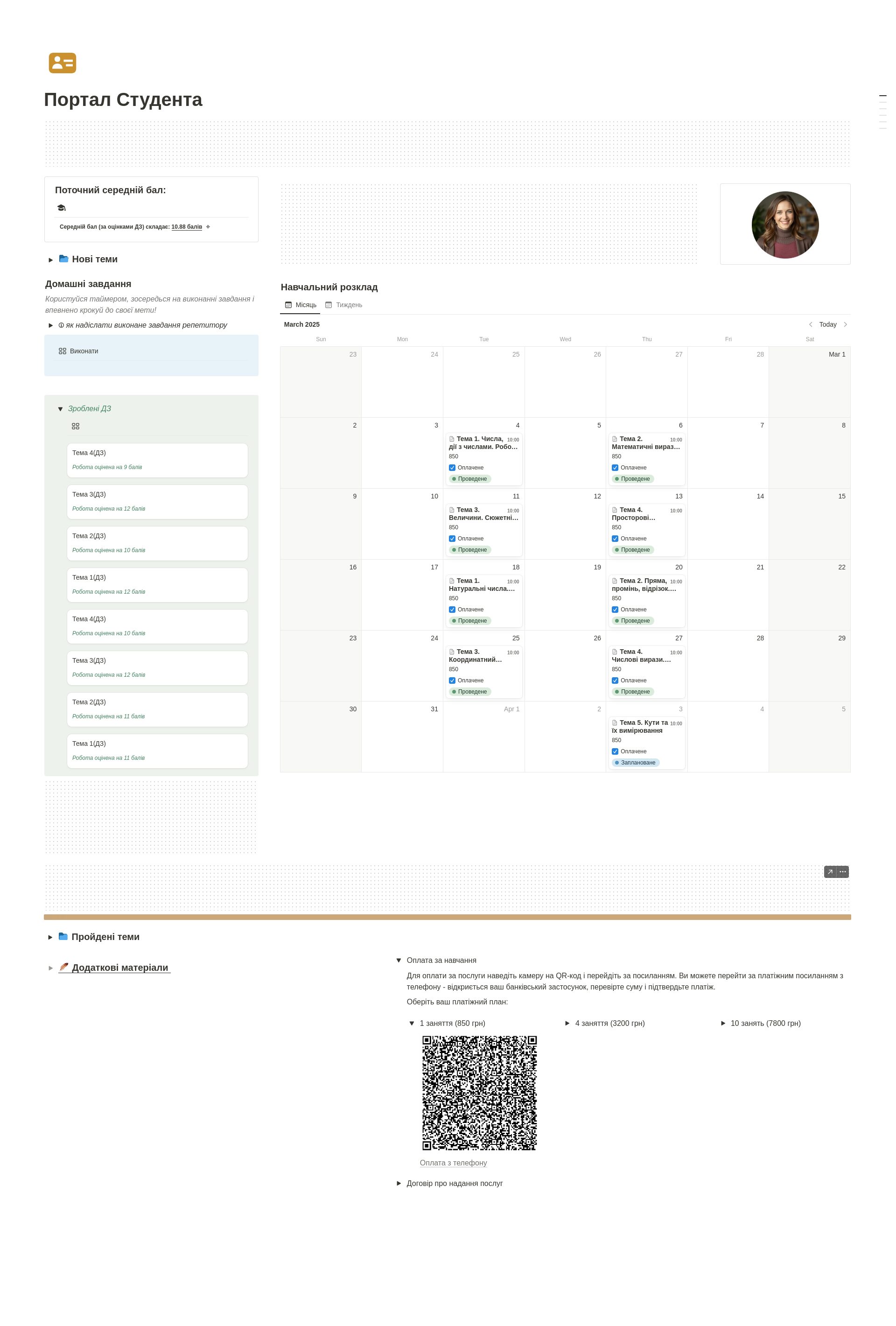Viewport: 896px width, 1326px height.
Task: Click page icon of March 6 lesson
Action: point(615,439)
